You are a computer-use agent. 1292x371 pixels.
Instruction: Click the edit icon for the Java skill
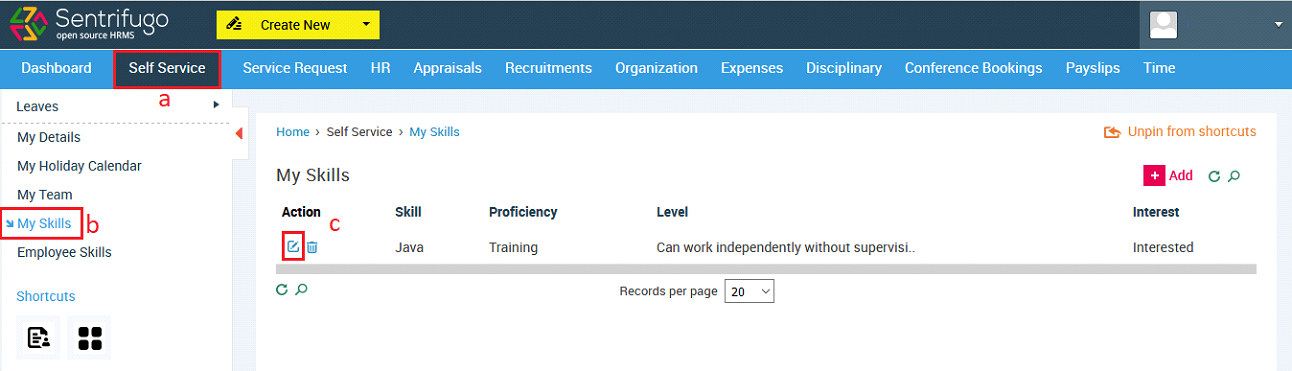click(x=293, y=247)
